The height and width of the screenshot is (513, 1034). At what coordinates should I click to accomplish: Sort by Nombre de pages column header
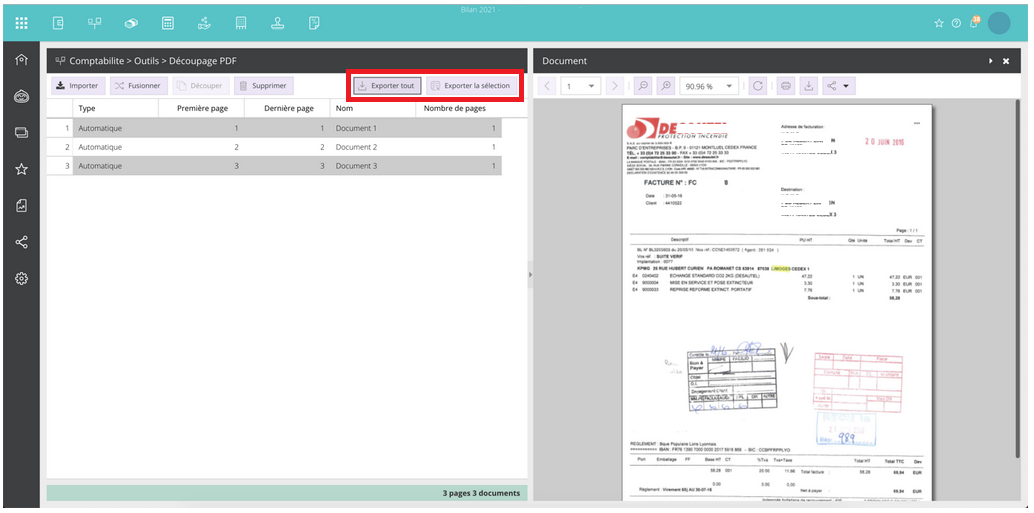pyautogui.click(x=459, y=108)
